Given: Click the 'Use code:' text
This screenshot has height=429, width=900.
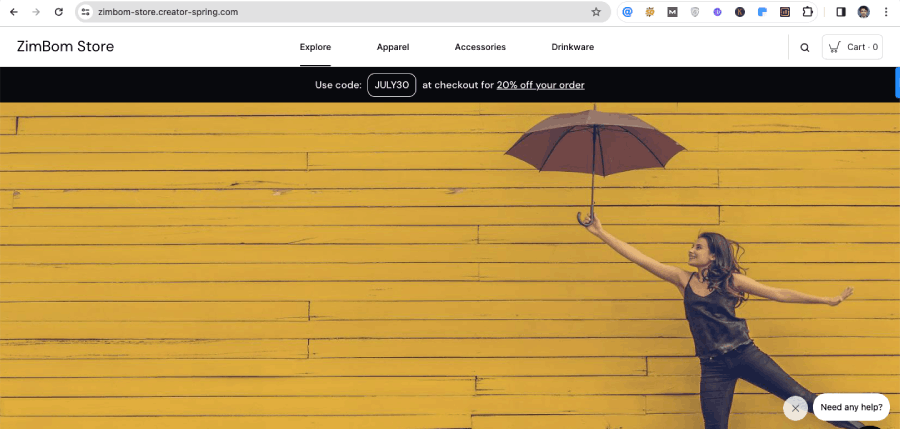Looking at the screenshot, I should [x=338, y=85].
